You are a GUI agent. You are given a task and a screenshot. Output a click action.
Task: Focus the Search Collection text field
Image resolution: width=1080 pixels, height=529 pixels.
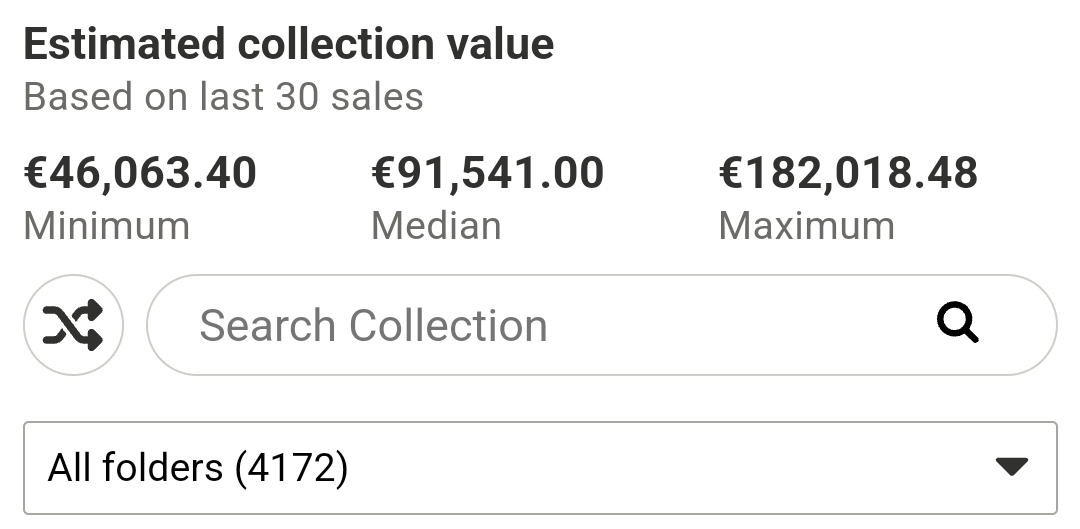tap(601, 325)
